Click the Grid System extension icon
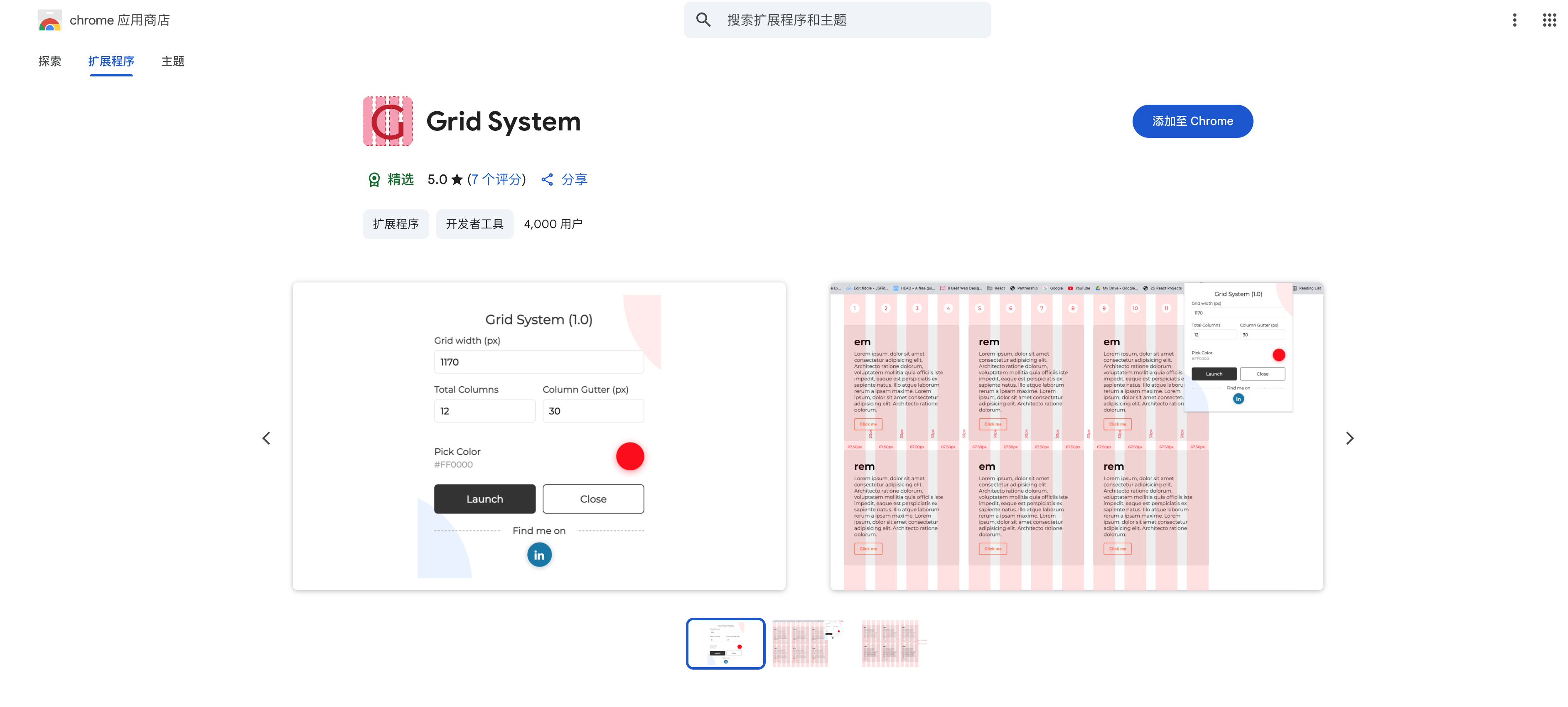The height and width of the screenshot is (707, 1568). click(x=388, y=121)
